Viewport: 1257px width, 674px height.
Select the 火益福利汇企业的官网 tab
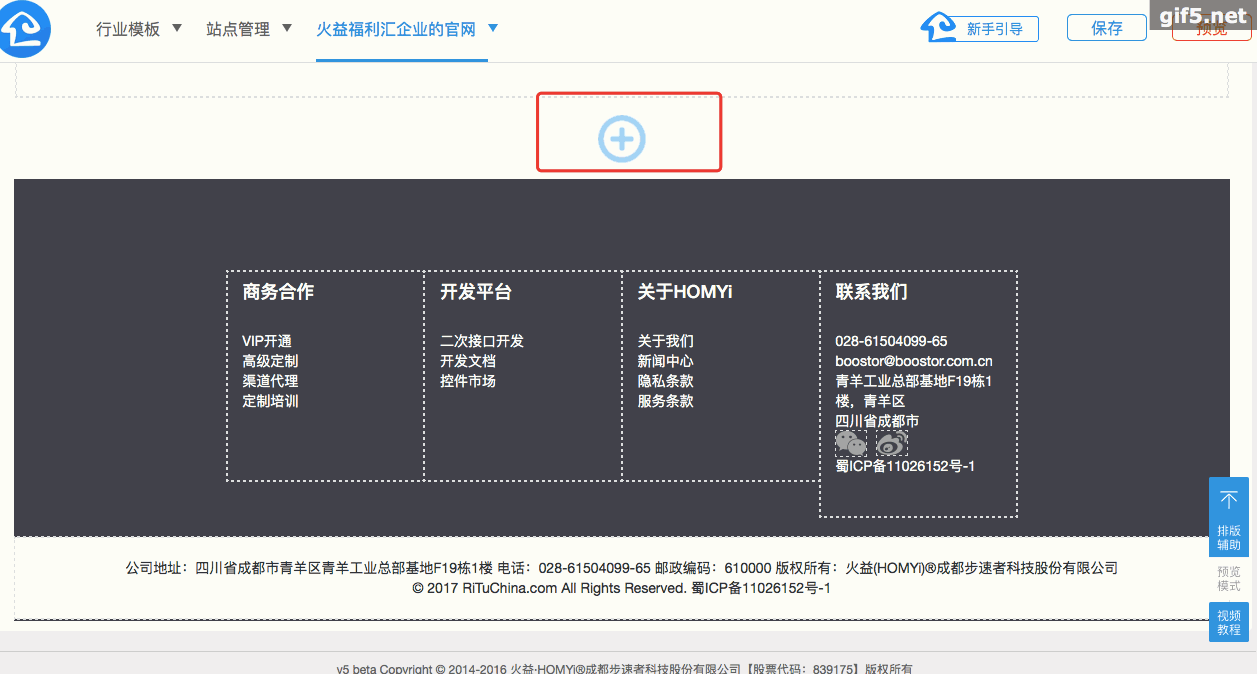coord(396,29)
